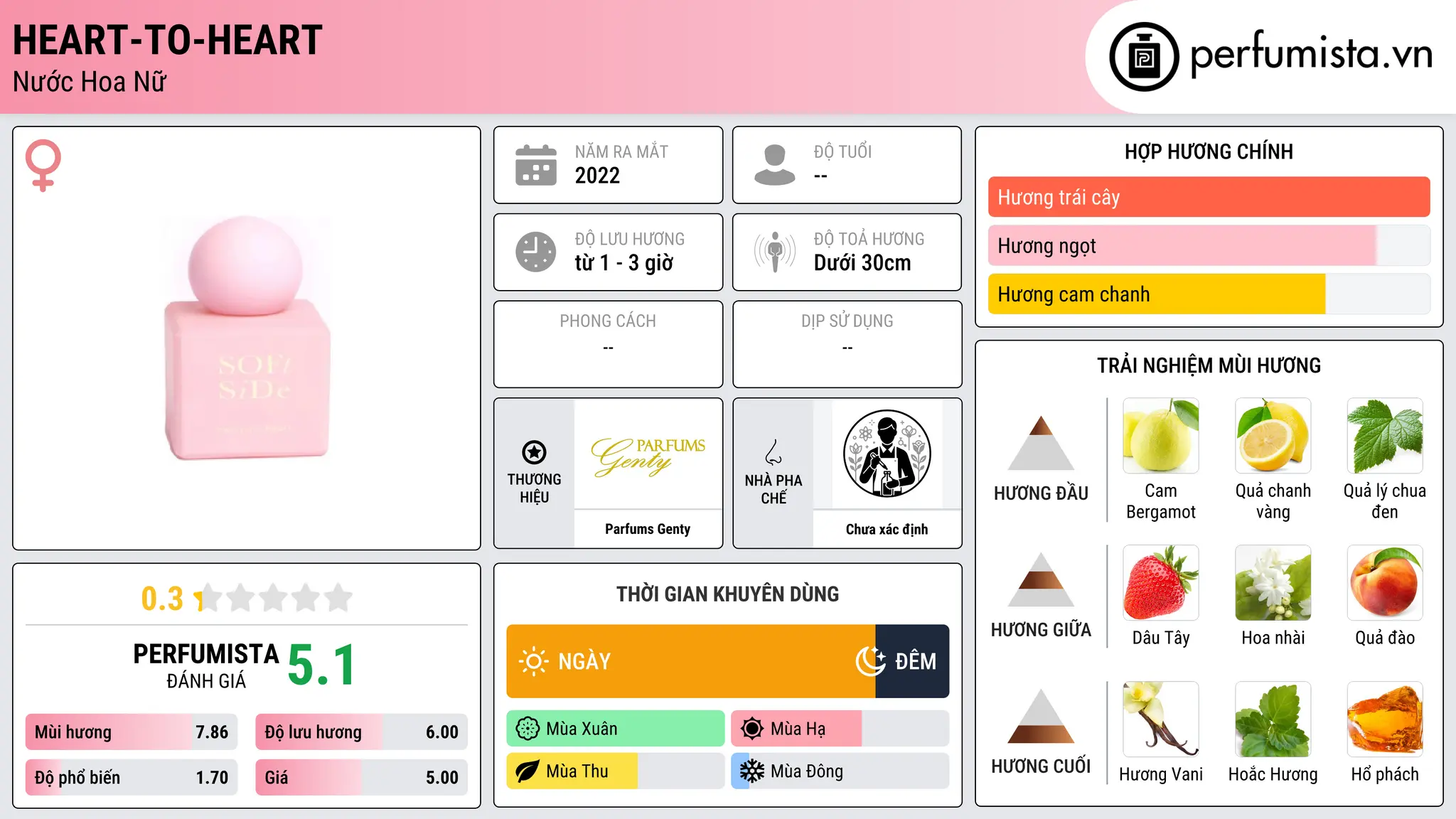
Task: Select the Quả đào peach image
Action: point(1385,583)
